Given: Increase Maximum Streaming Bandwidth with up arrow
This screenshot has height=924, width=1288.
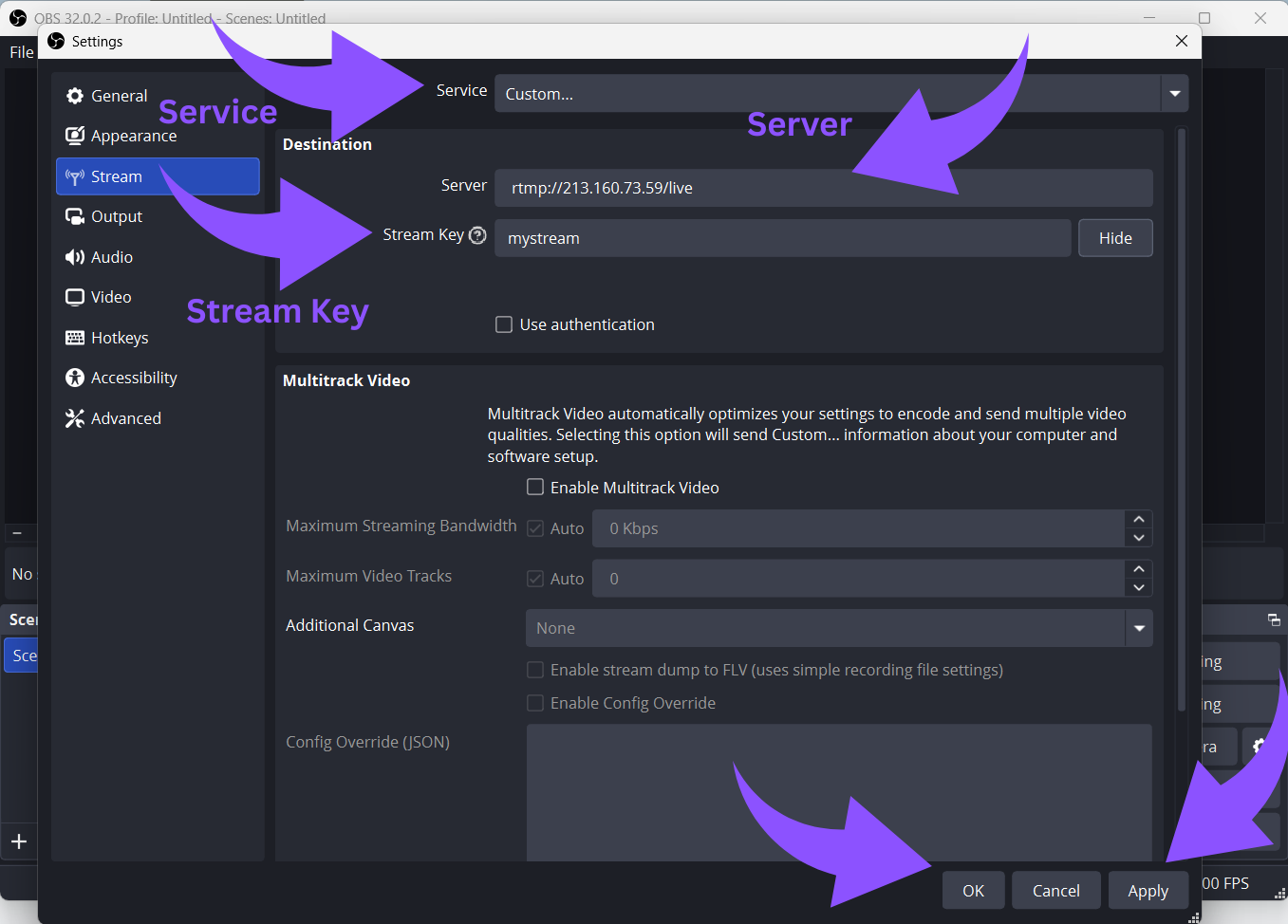Looking at the screenshot, I should pos(1138,519).
